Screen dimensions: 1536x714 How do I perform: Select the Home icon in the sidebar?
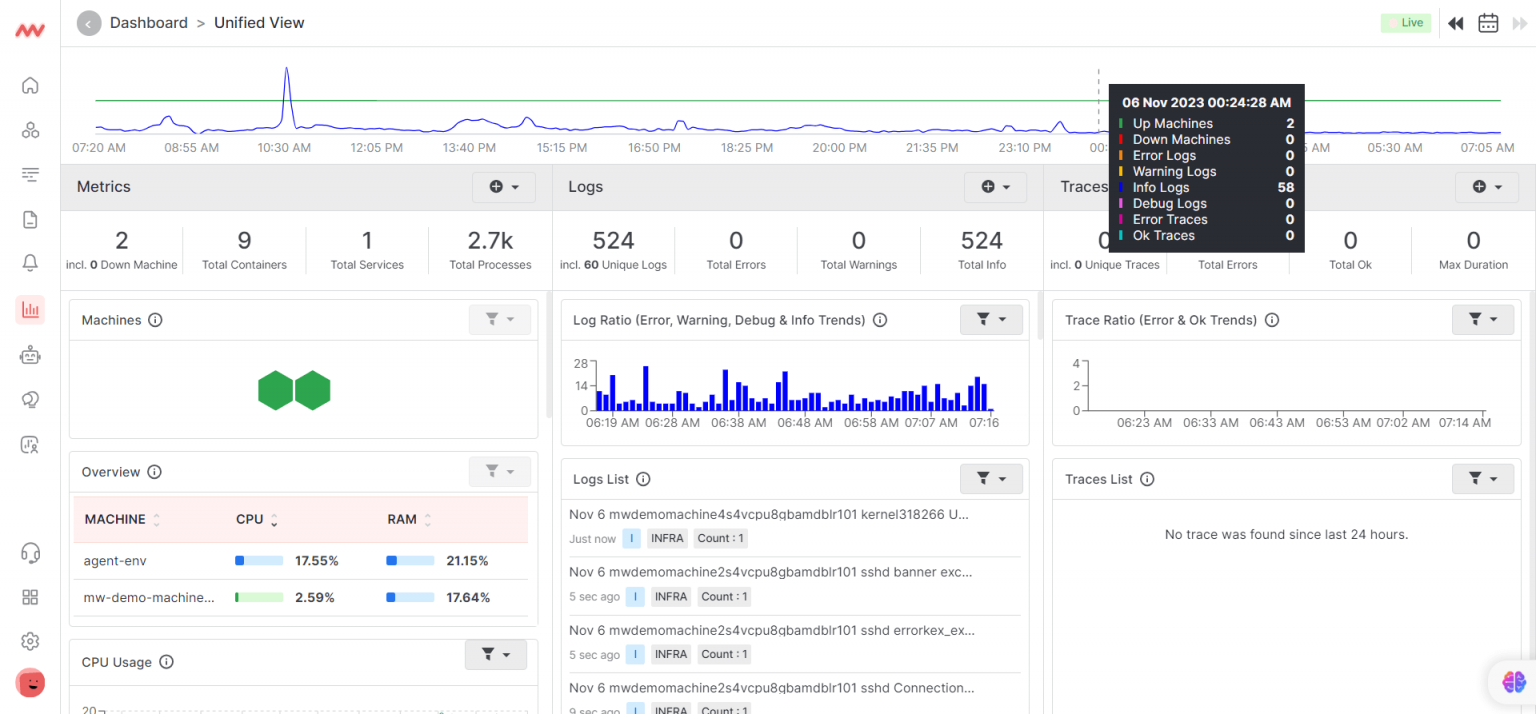tap(30, 85)
